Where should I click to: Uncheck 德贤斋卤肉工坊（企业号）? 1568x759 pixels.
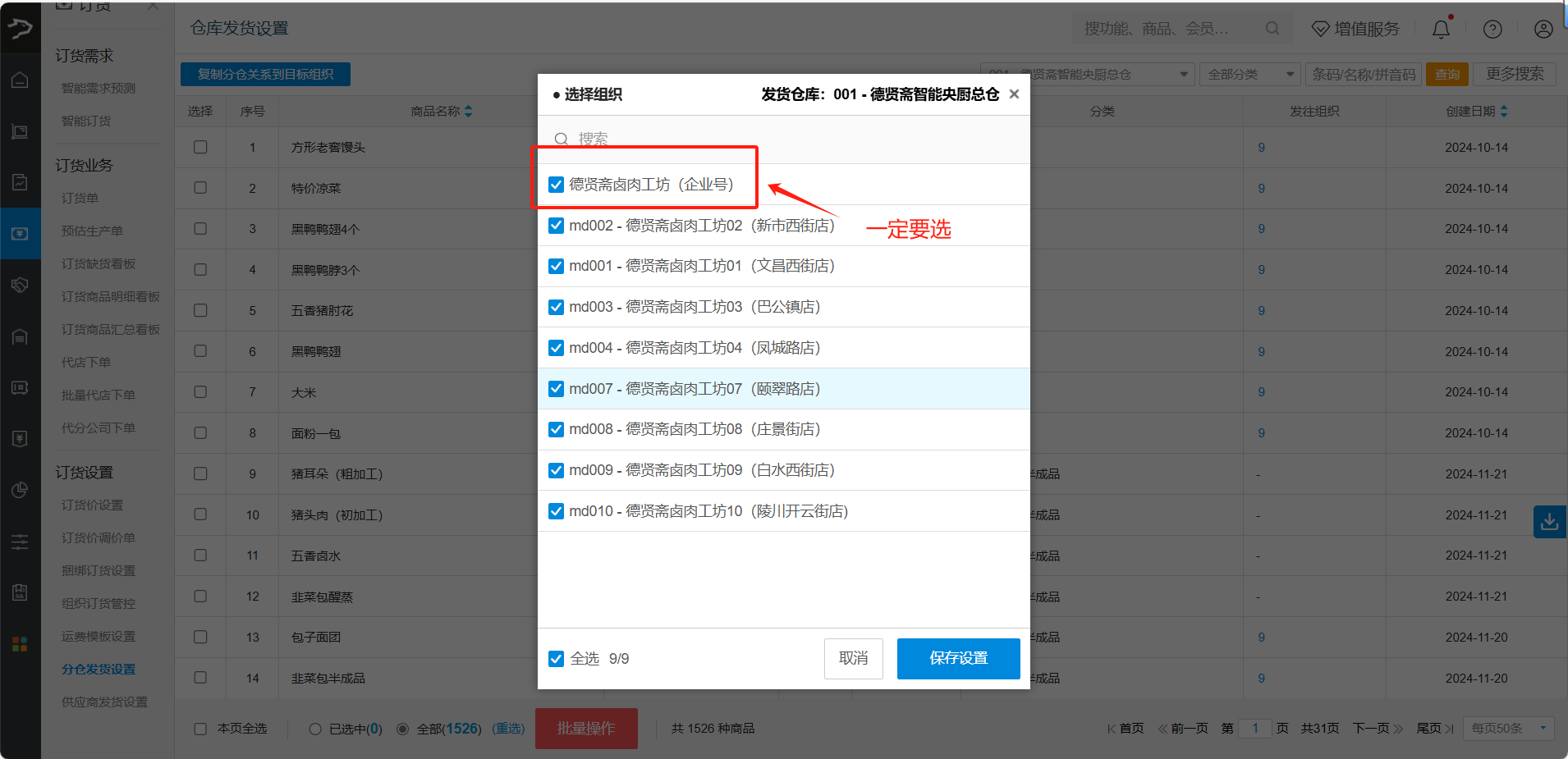556,185
